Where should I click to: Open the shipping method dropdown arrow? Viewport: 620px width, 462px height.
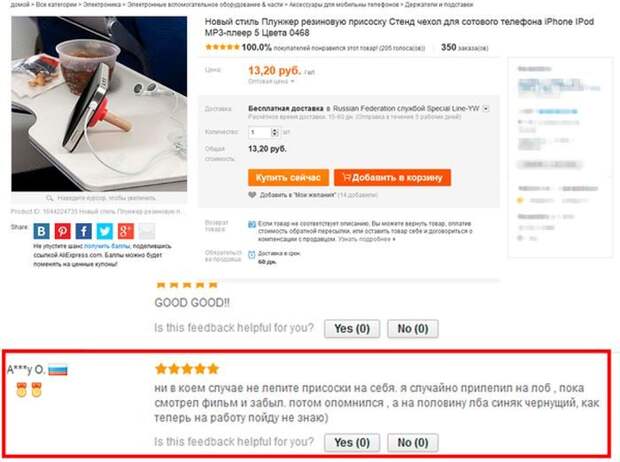click(x=486, y=108)
